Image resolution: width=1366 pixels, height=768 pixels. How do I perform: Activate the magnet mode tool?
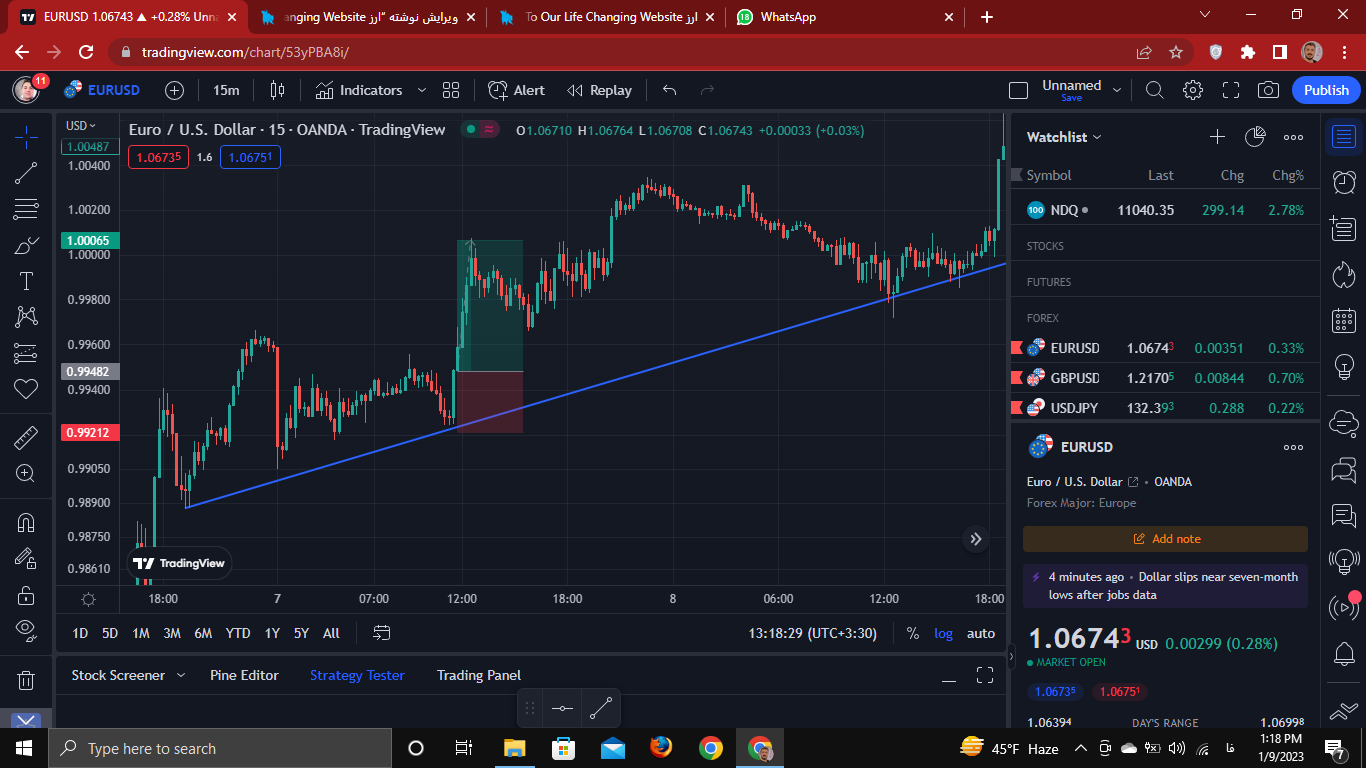(x=26, y=522)
